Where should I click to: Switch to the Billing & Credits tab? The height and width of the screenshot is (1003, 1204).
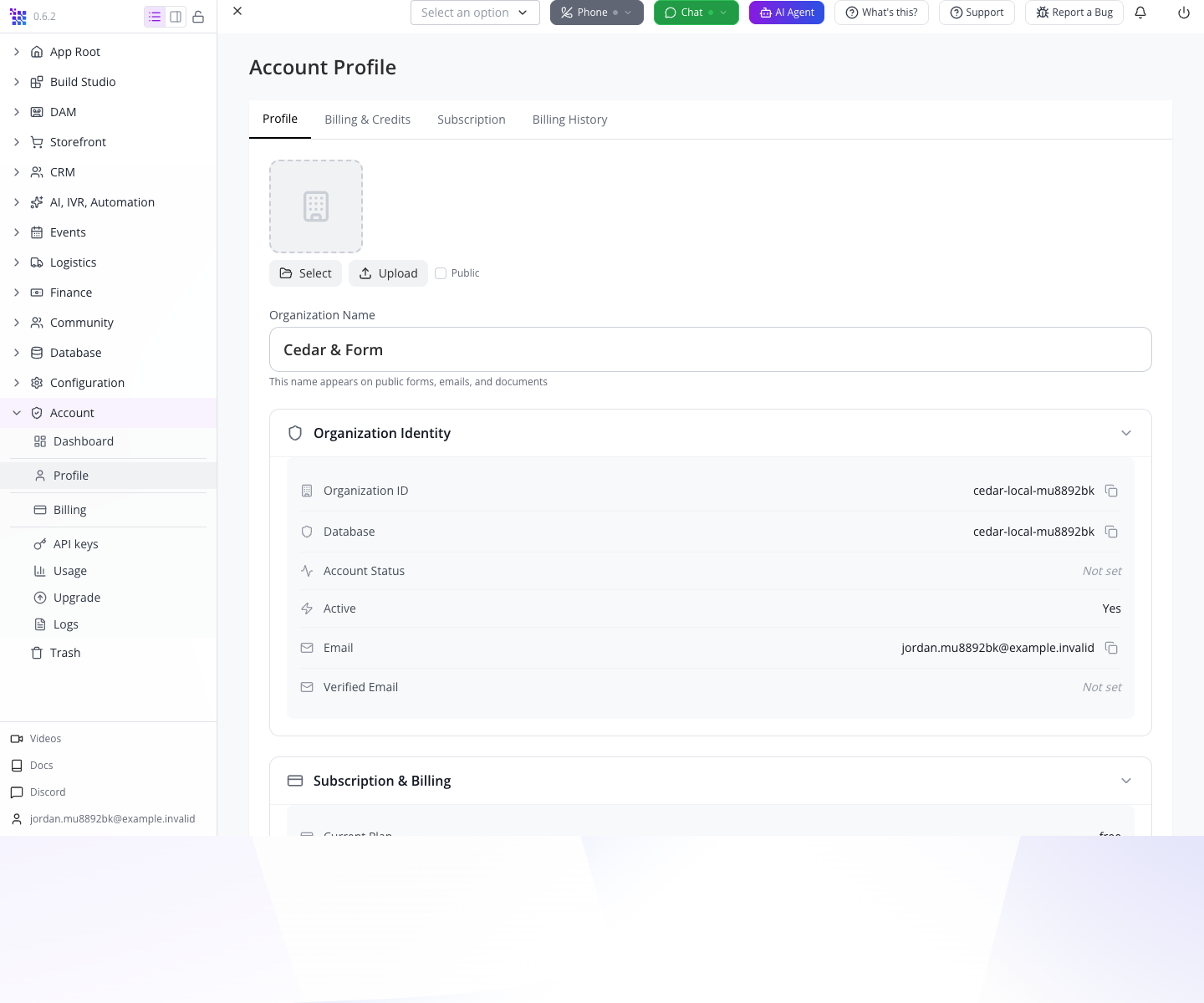coord(368,120)
